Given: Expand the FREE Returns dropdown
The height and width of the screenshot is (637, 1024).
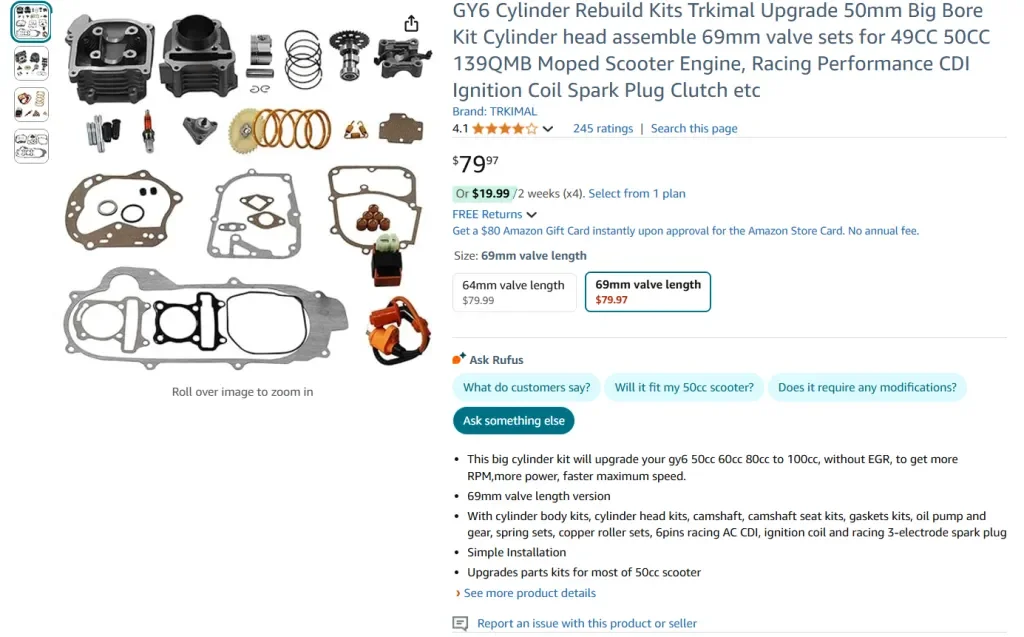Looking at the screenshot, I should (x=531, y=214).
